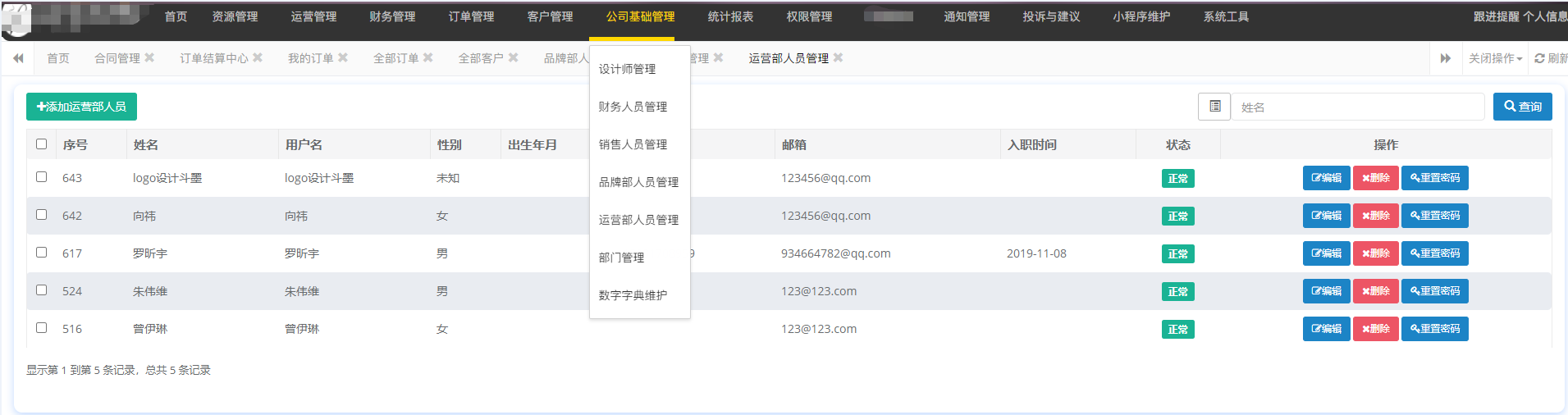This screenshot has width=1568, height=415.
Task: Close the 全部客户 tab with its X
Action: (514, 57)
